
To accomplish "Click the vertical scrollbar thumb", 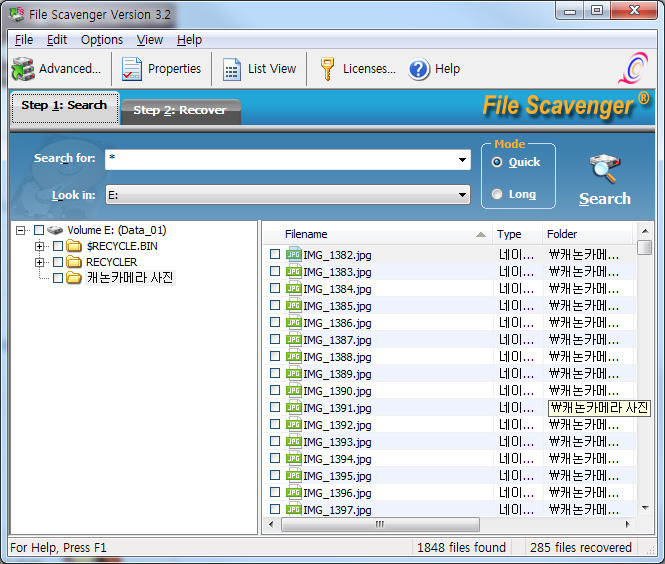I will (x=645, y=247).
